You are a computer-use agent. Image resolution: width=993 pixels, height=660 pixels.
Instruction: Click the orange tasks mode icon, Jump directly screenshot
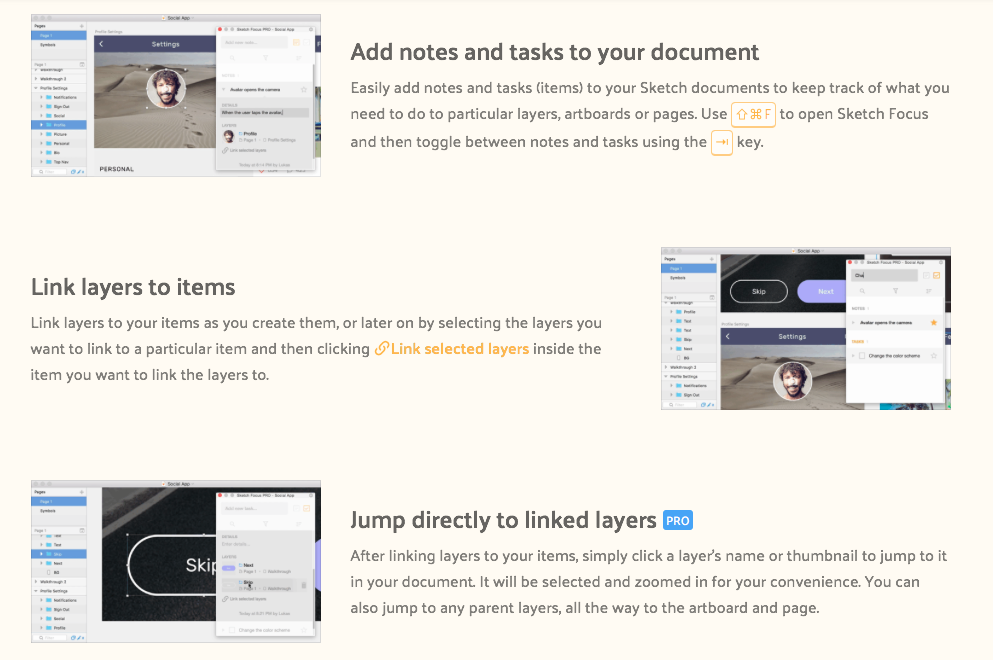point(307,509)
